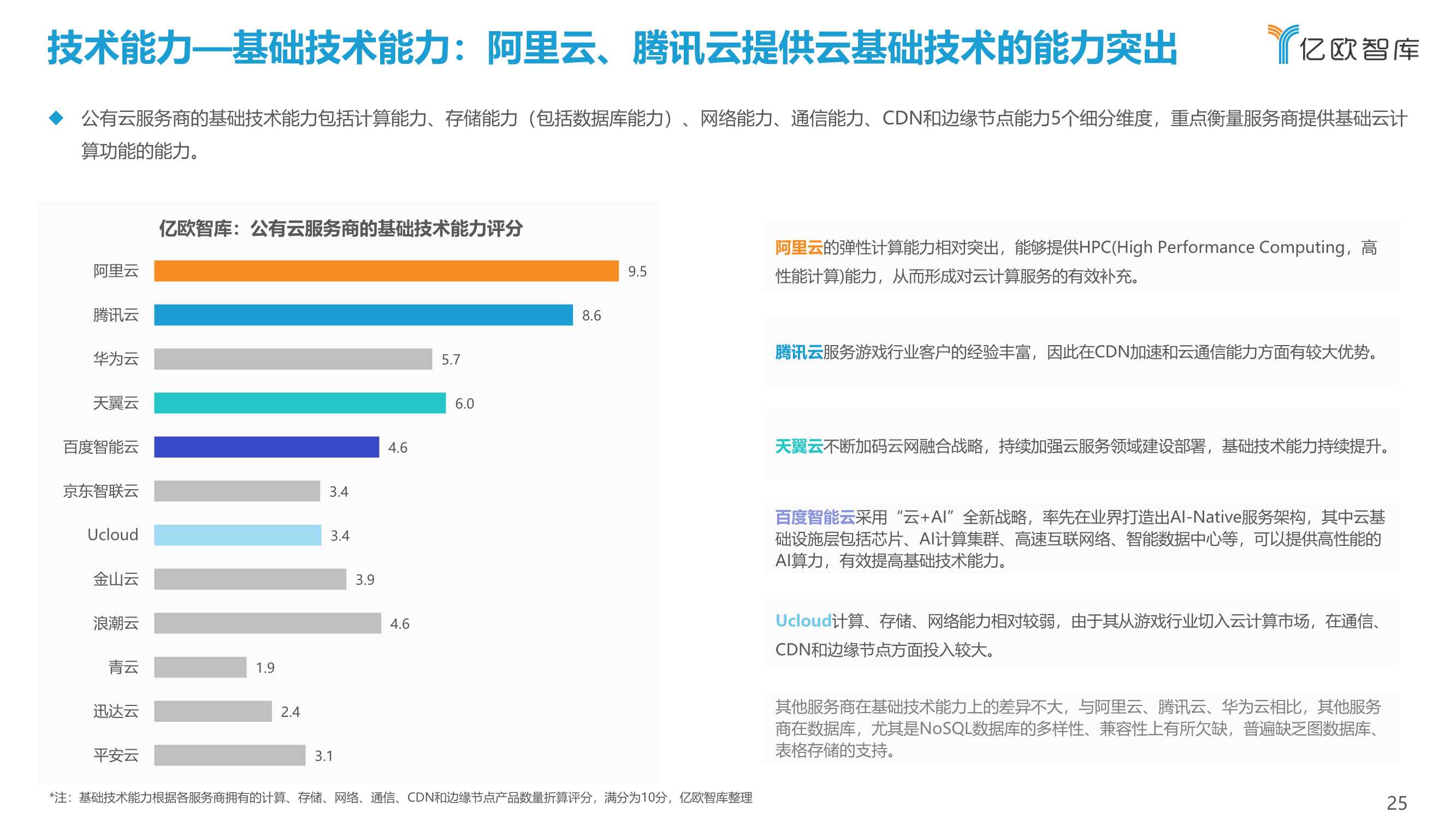Screen dimensions: 1456x819
Task: Click the 9.5 value label
Action: [x=637, y=272]
